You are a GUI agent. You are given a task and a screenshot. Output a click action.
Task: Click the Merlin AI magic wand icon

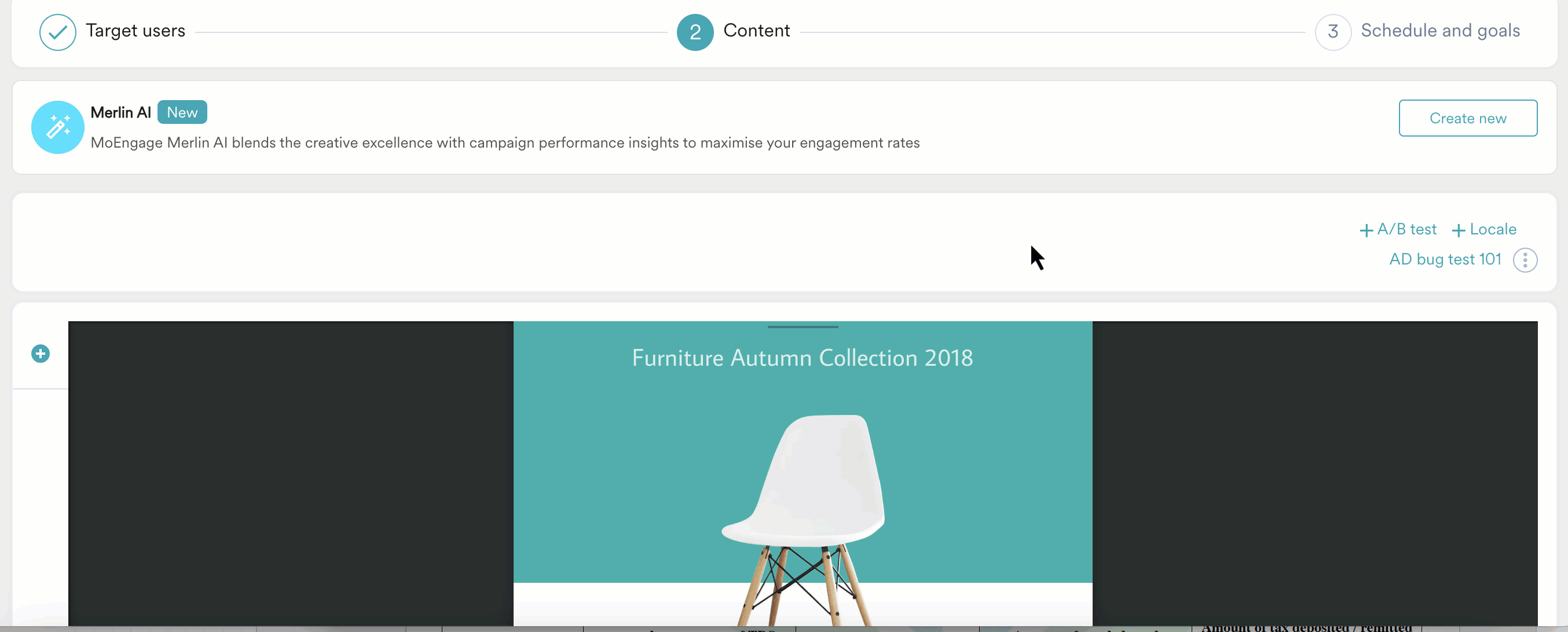(x=58, y=127)
